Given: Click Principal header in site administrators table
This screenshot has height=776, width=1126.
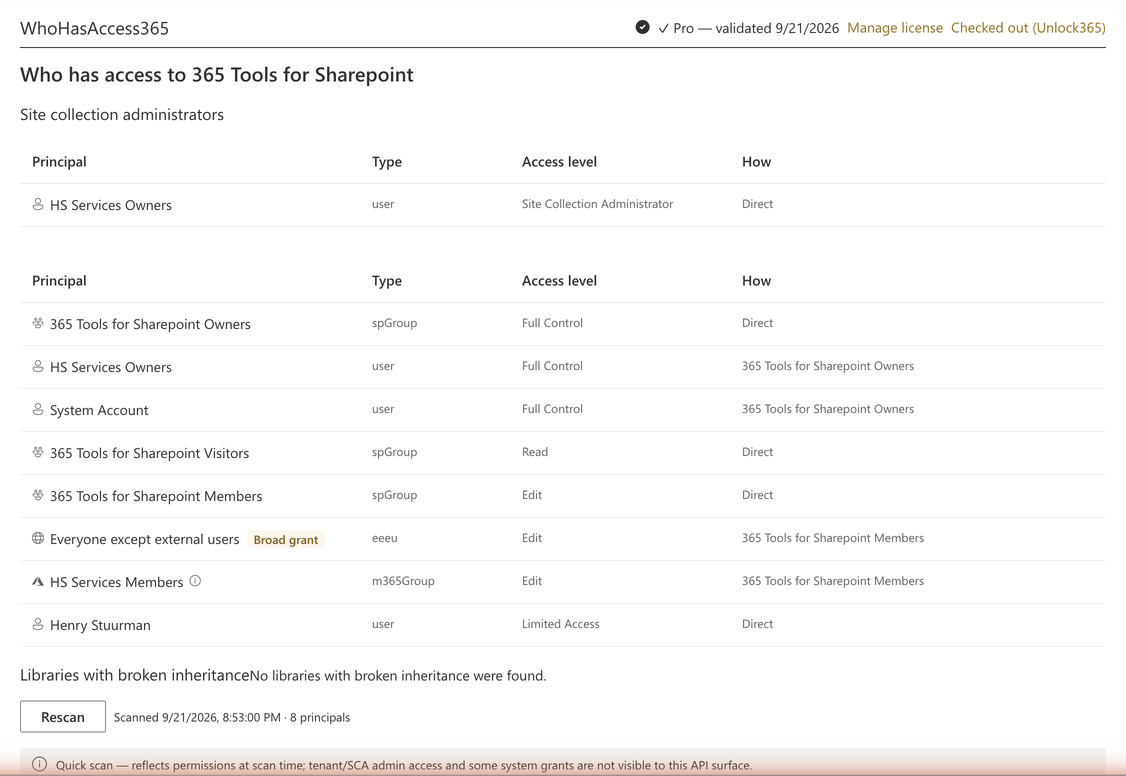Looking at the screenshot, I should [x=59, y=162].
